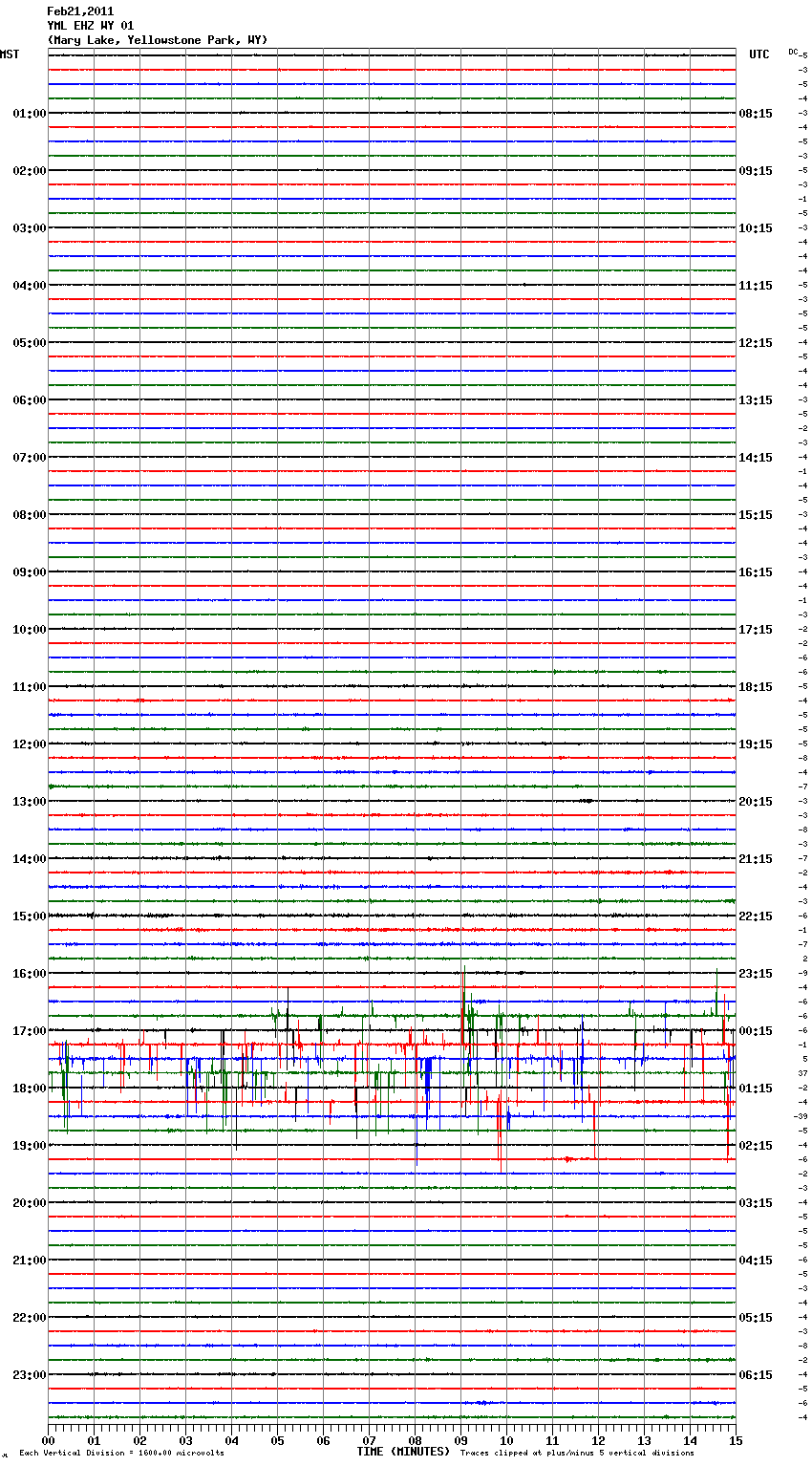This screenshot has height=1466, width=812.
Task: Click the 16:15 UTC time label
Action: [x=756, y=572]
